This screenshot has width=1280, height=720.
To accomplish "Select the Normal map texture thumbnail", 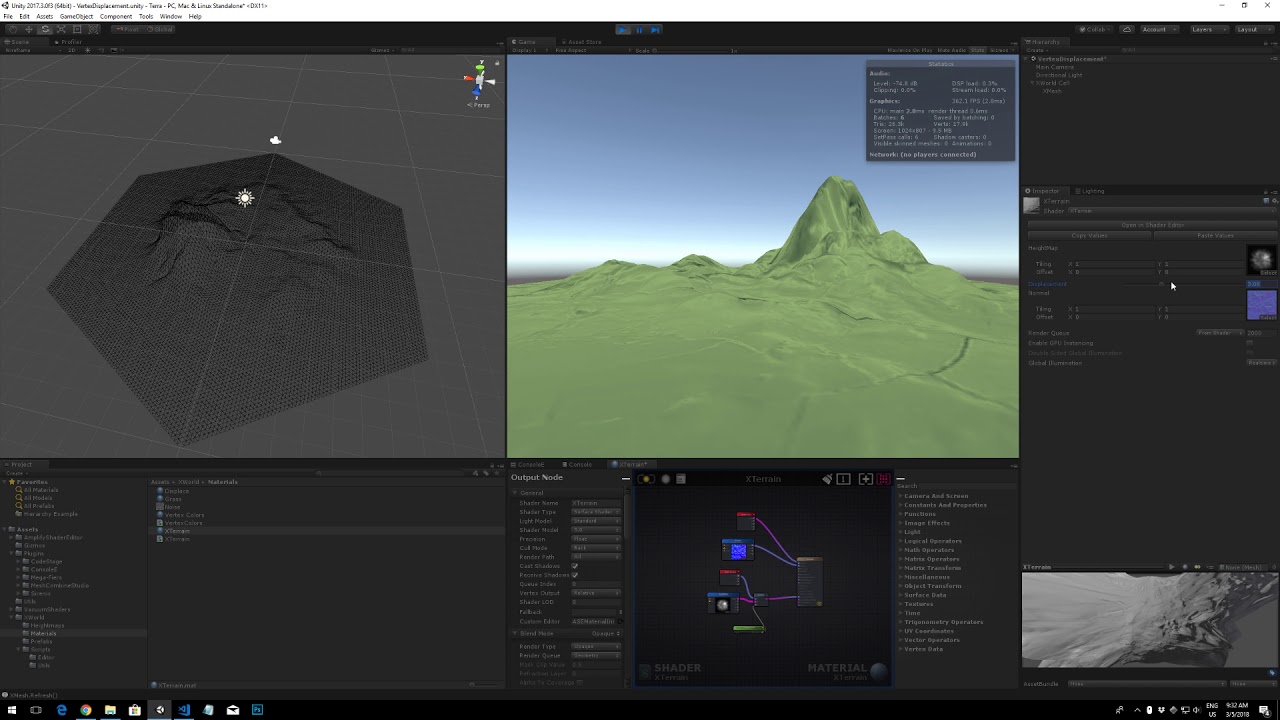I will pos(1262,305).
